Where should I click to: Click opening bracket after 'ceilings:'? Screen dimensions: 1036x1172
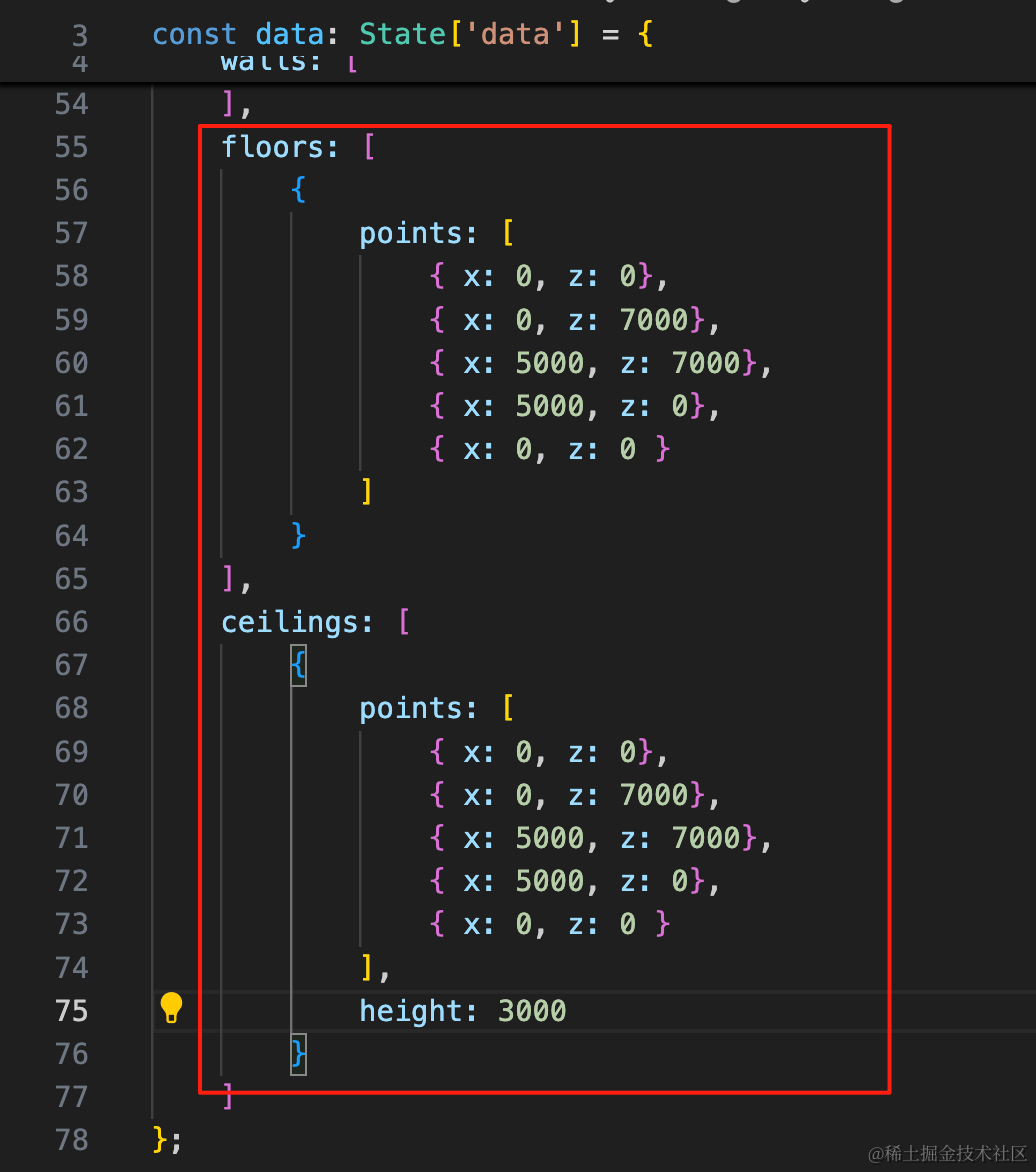tap(404, 622)
